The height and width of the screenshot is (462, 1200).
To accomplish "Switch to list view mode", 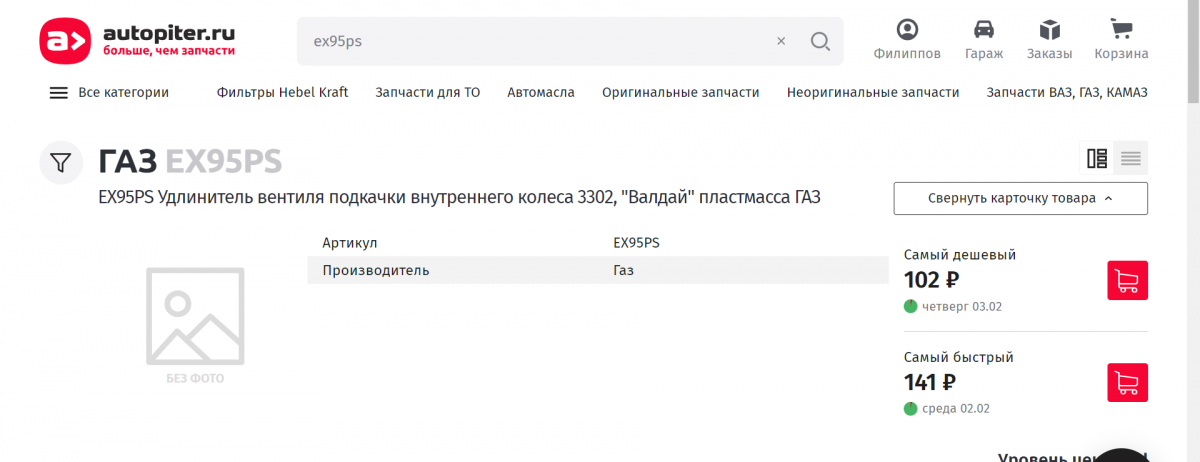I will (1131, 158).
